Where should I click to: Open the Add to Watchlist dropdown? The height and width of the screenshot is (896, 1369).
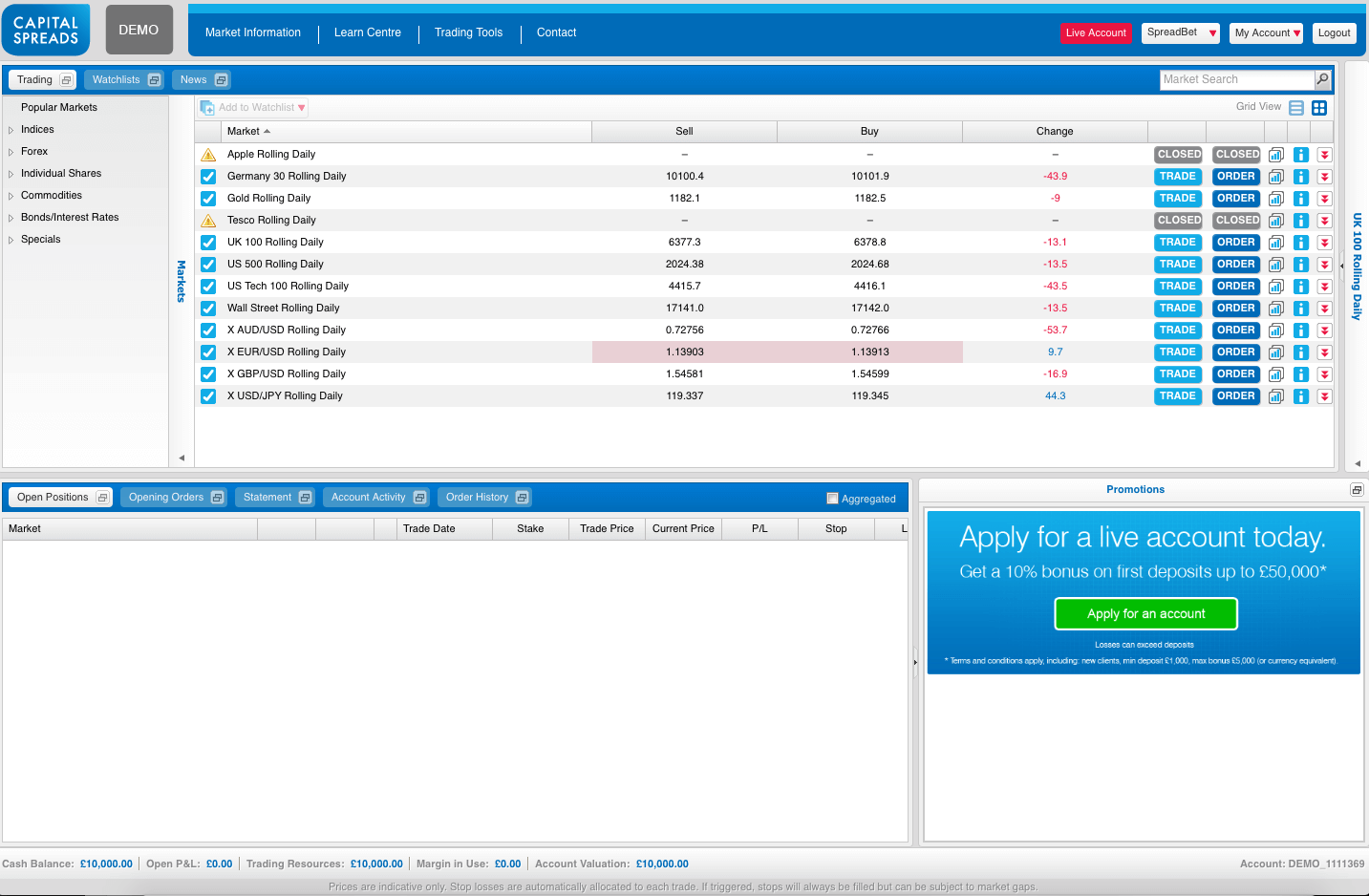click(x=254, y=108)
